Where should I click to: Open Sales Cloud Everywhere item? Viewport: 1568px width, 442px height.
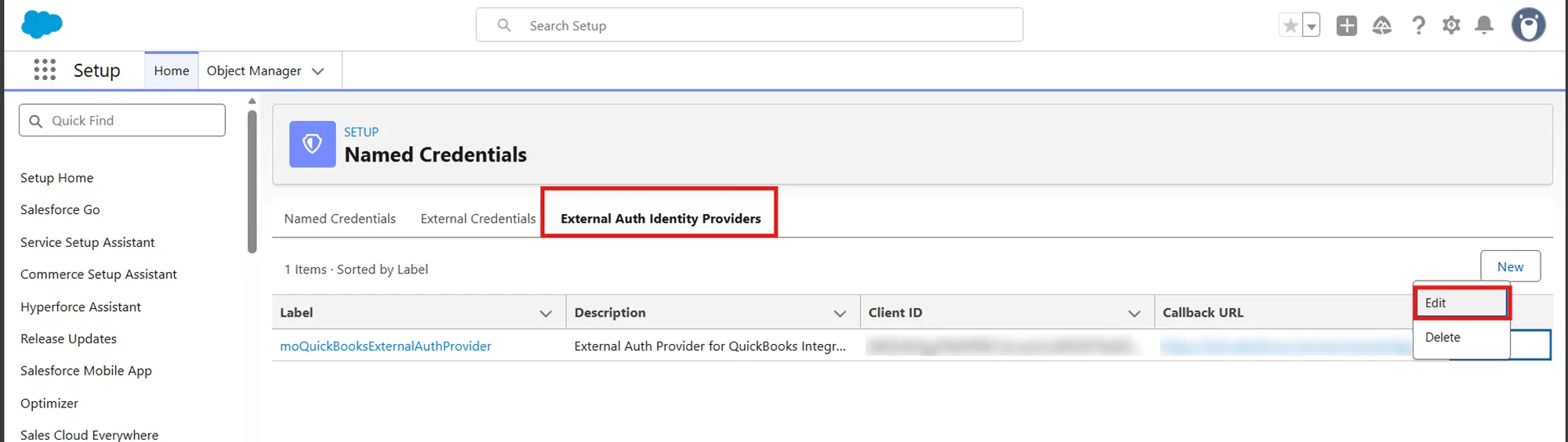(89, 434)
